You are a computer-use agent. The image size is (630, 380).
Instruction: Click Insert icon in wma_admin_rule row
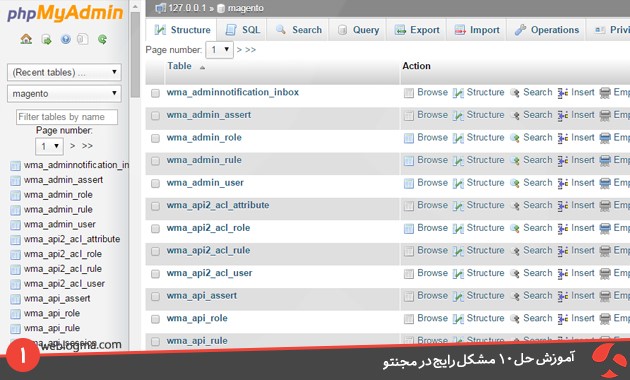[x=563, y=161]
